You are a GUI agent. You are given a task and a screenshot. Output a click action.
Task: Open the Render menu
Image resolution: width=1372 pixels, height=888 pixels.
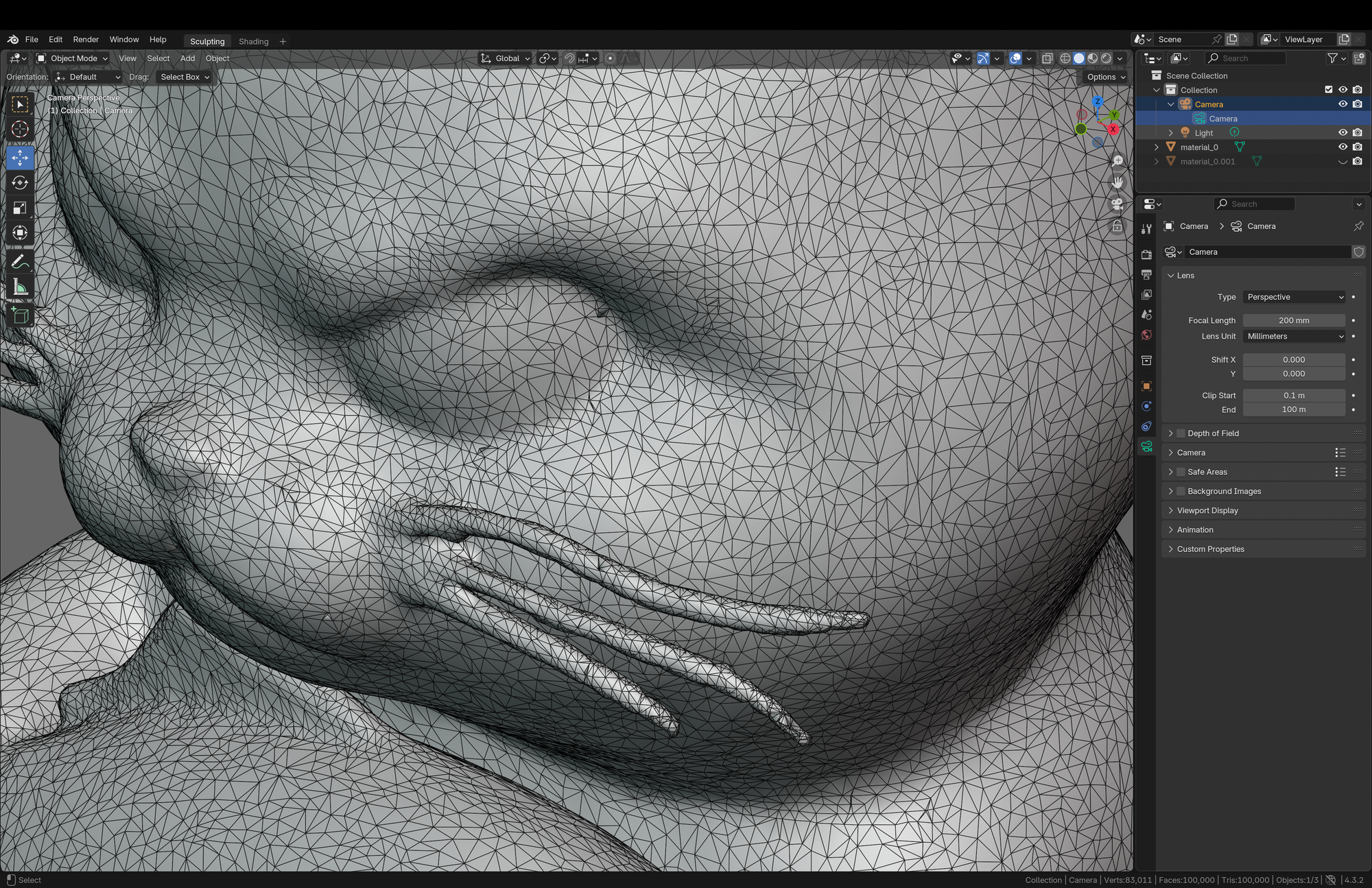pos(86,40)
